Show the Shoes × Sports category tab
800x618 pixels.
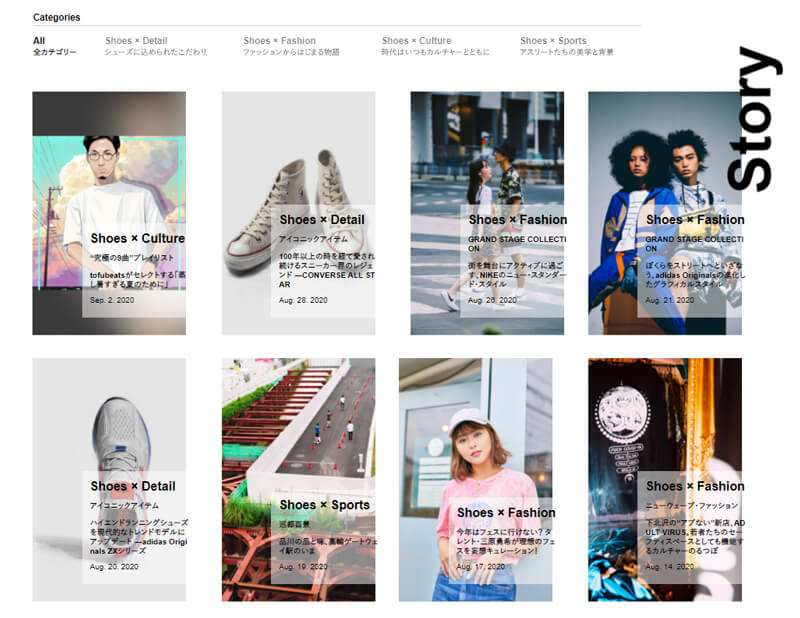pos(566,46)
